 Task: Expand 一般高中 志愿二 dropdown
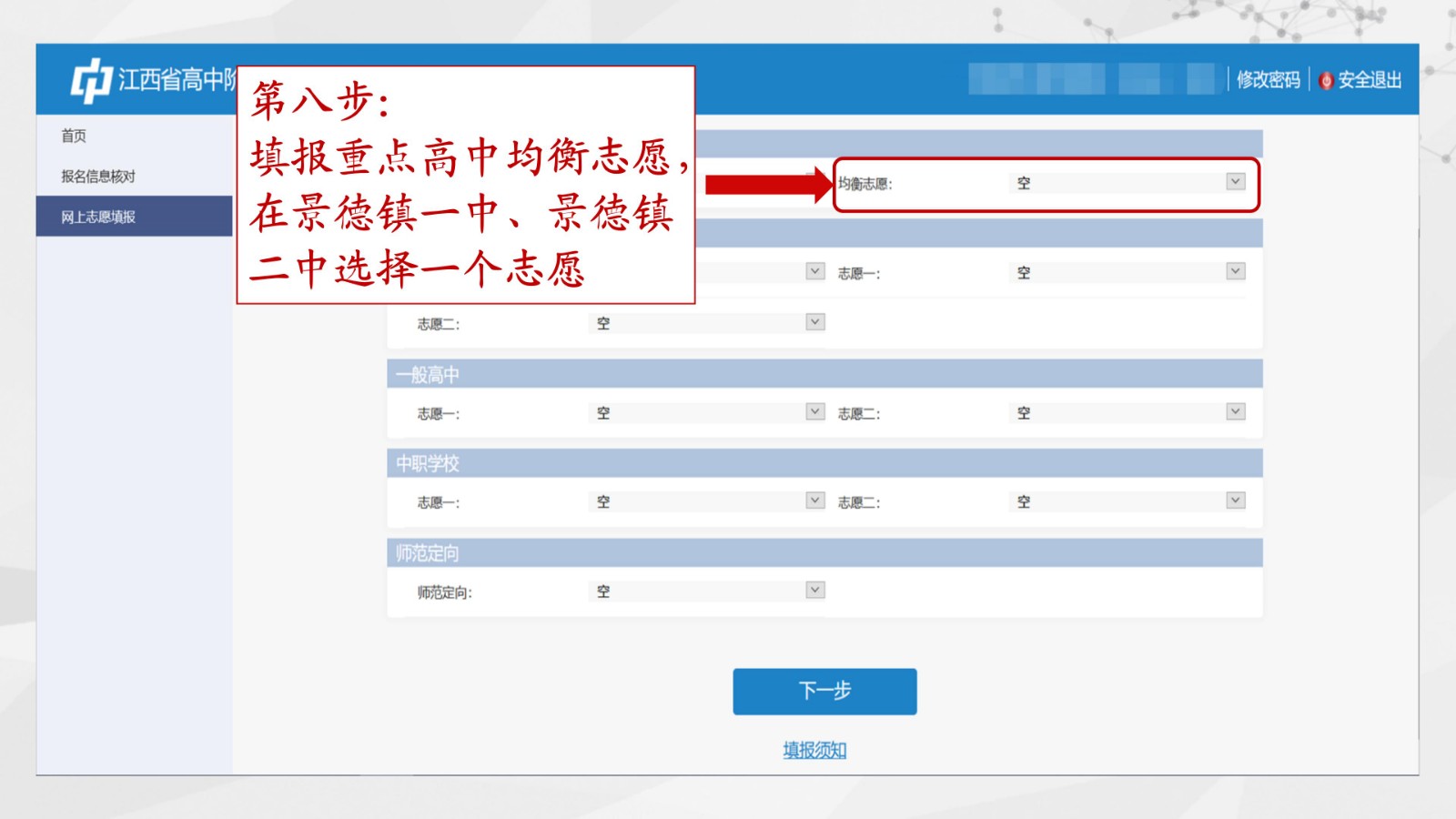(1235, 411)
